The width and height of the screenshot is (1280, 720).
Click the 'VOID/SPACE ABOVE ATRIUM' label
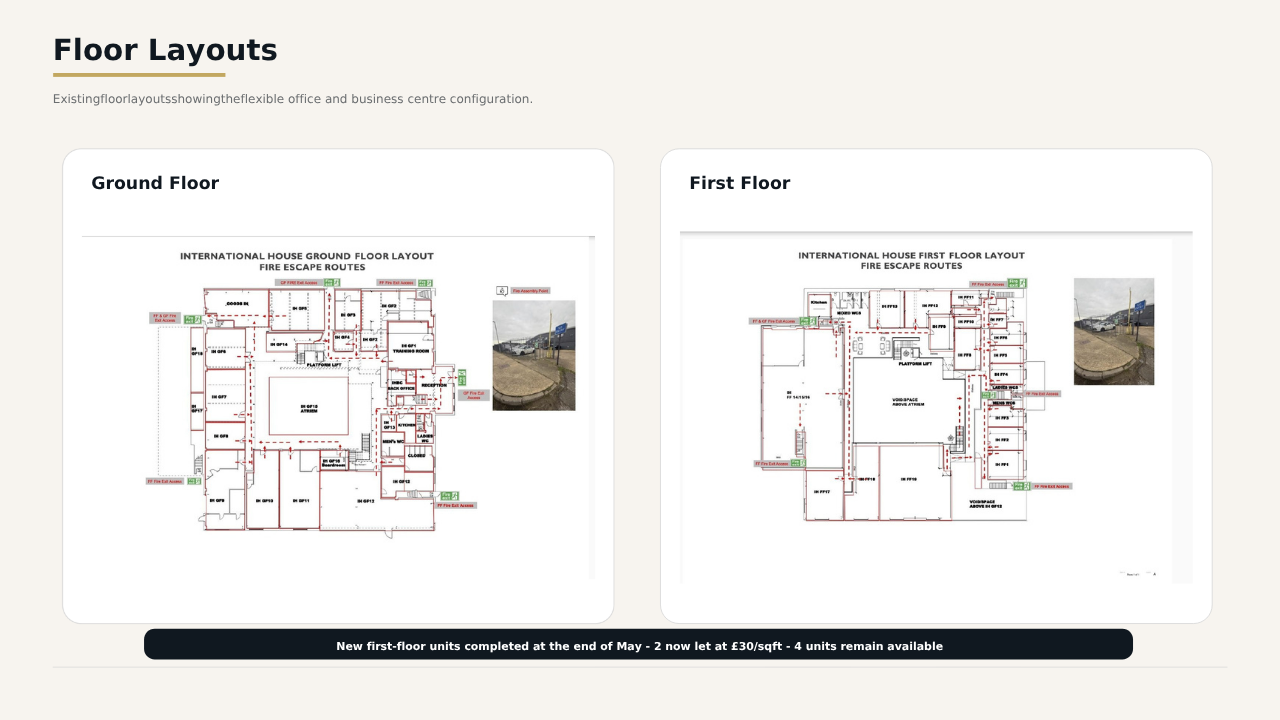pyautogui.click(x=908, y=402)
